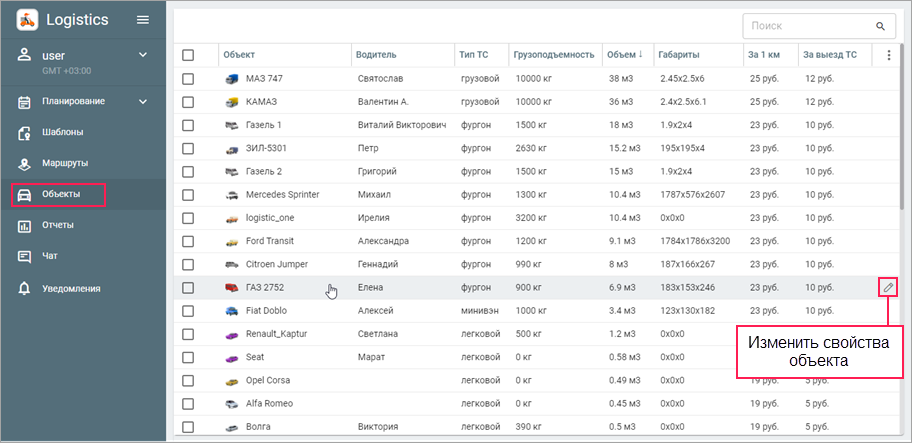
Task: Select the Ford Transit row checkbox
Action: coord(188,241)
